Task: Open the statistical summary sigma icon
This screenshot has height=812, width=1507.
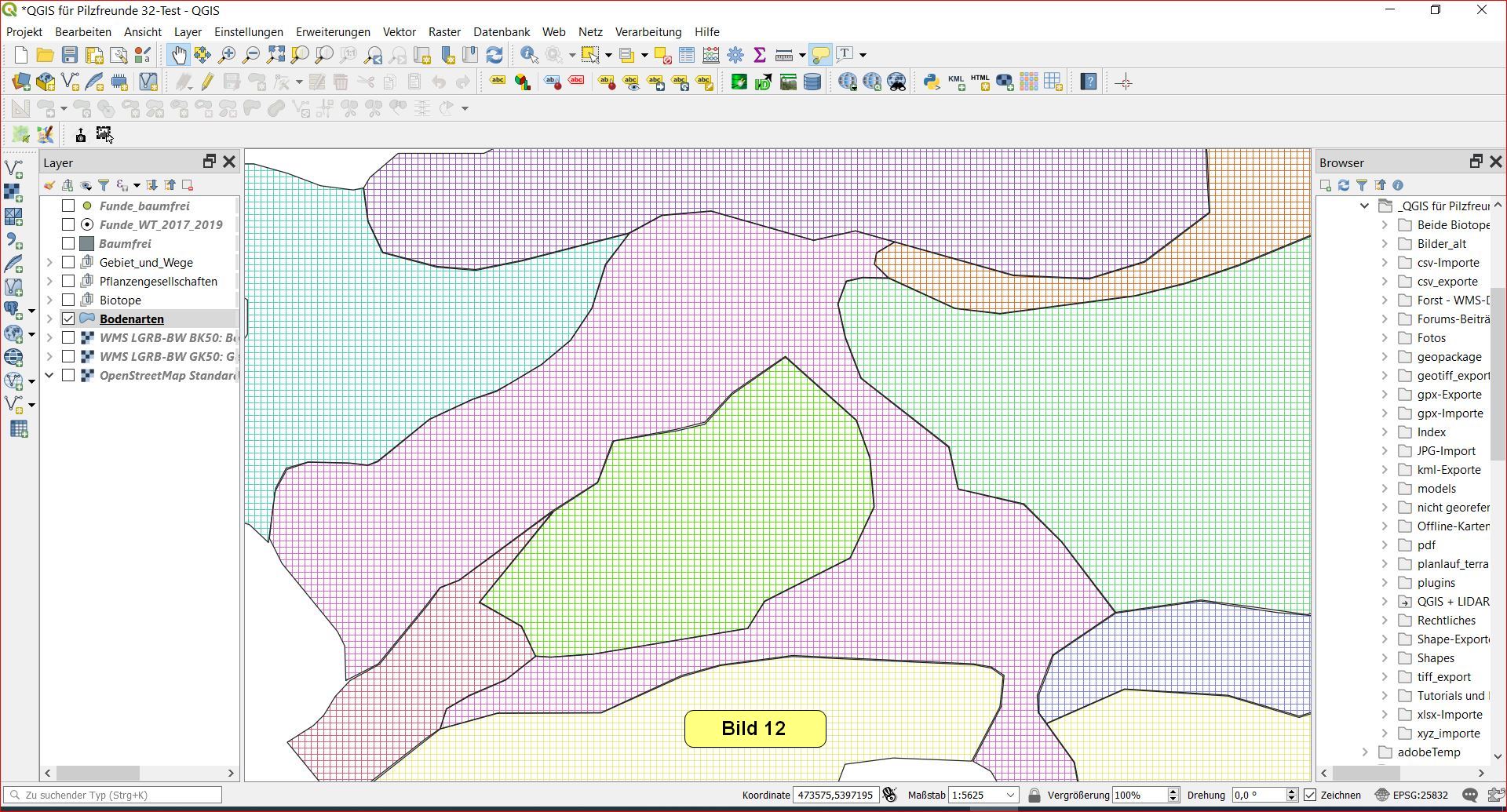Action: (x=759, y=55)
